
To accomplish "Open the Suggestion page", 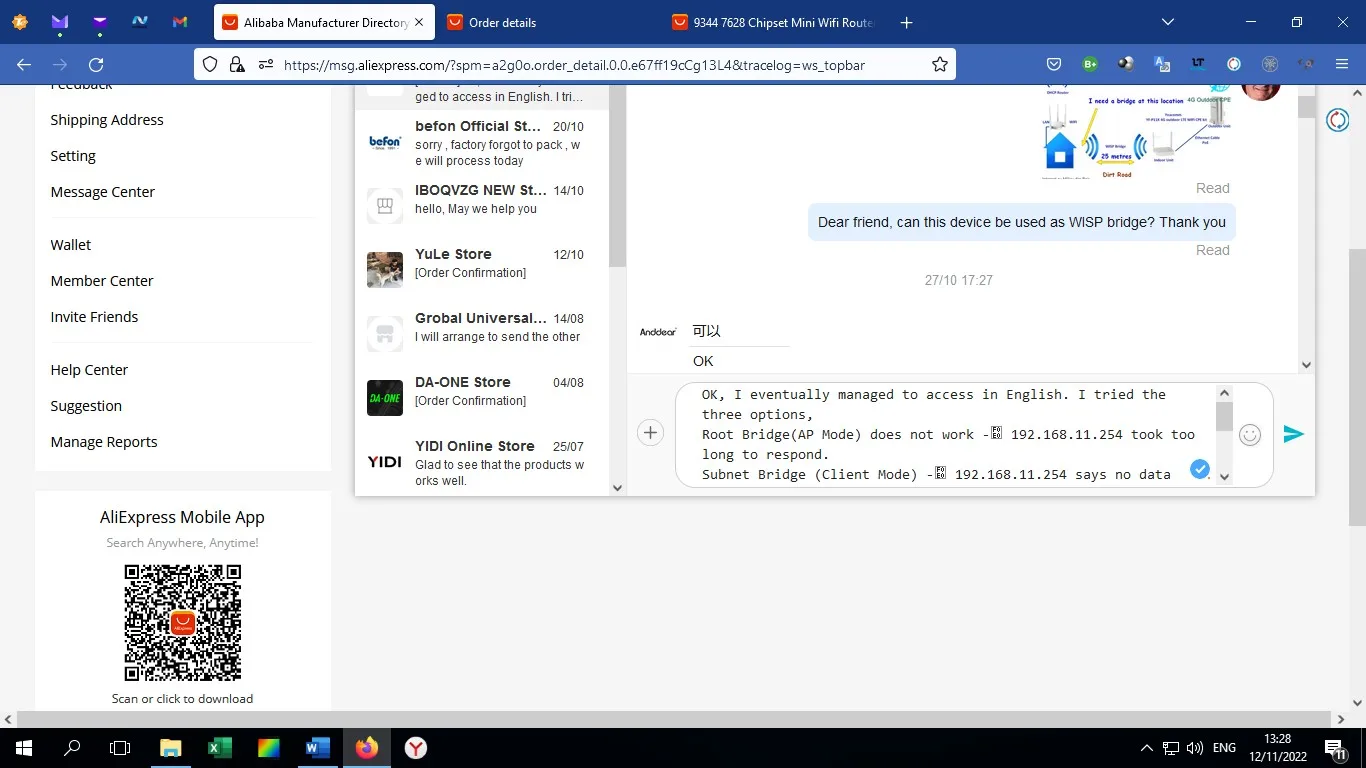I will click(86, 406).
